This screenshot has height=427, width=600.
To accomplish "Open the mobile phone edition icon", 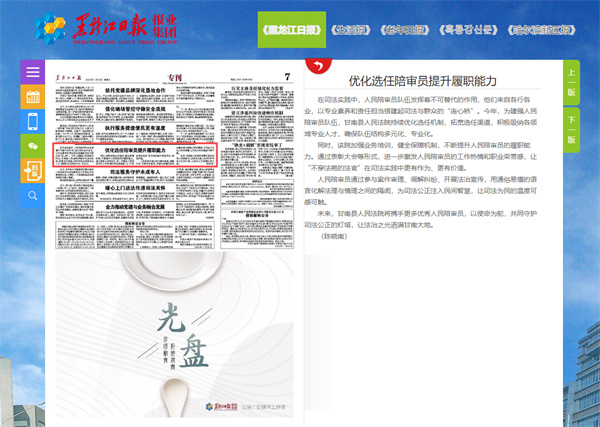I will tap(33, 122).
